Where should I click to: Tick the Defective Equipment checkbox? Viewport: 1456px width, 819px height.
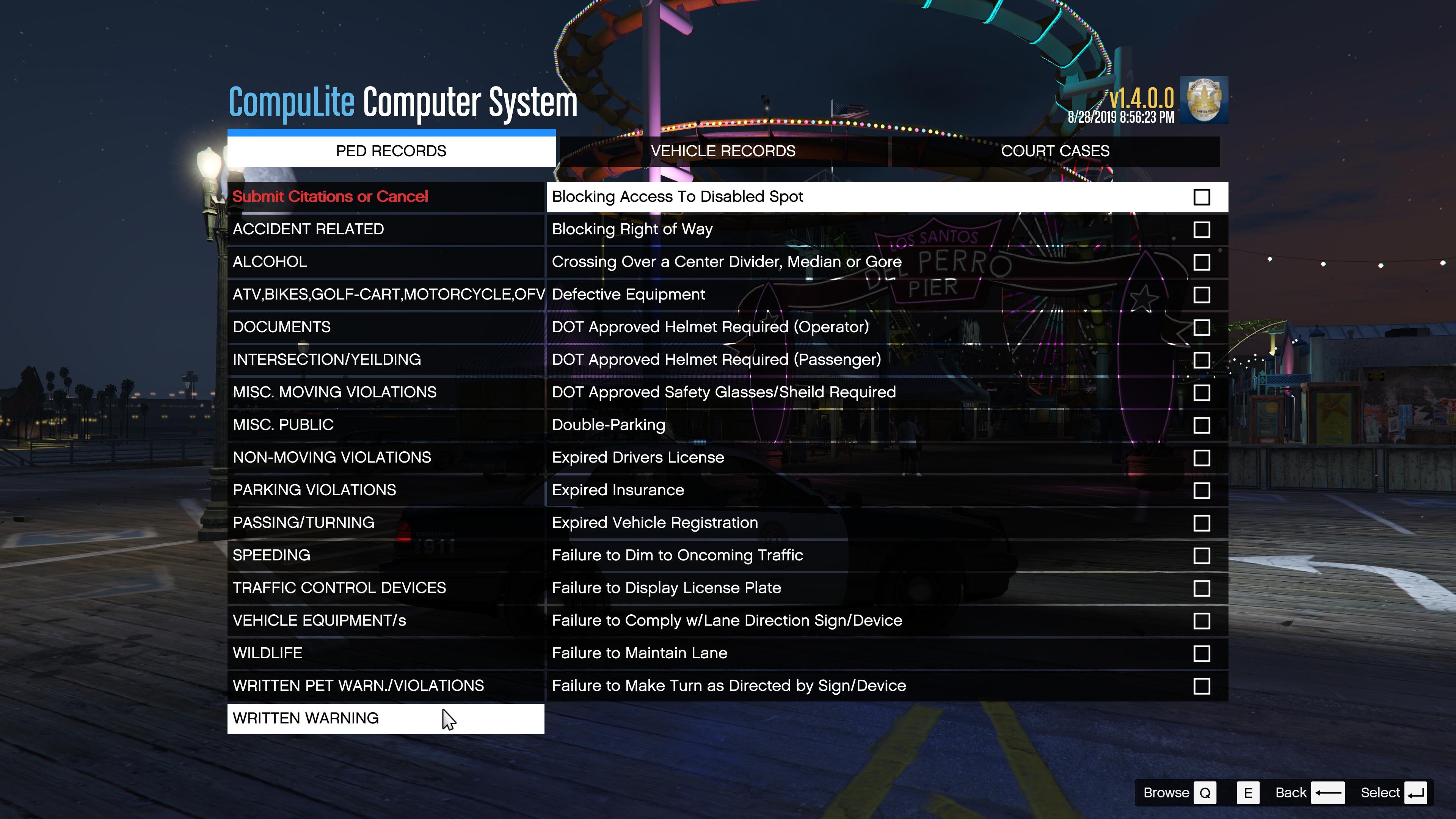(1202, 295)
